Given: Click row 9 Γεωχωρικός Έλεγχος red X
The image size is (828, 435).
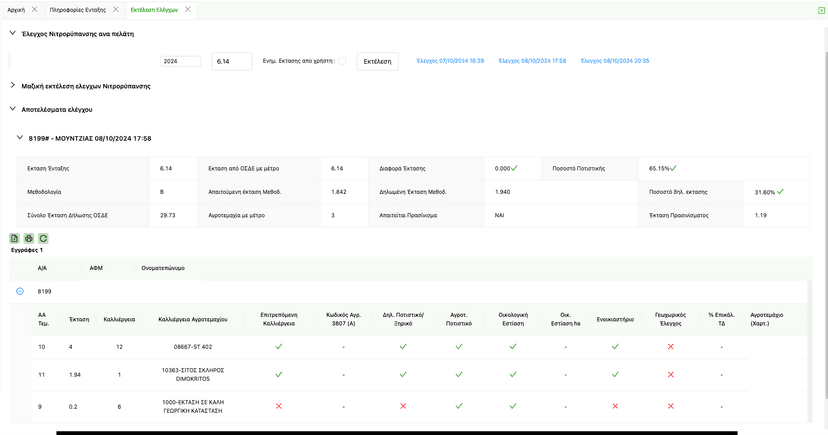Looking at the screenshot, I should (x=671, y=406).
